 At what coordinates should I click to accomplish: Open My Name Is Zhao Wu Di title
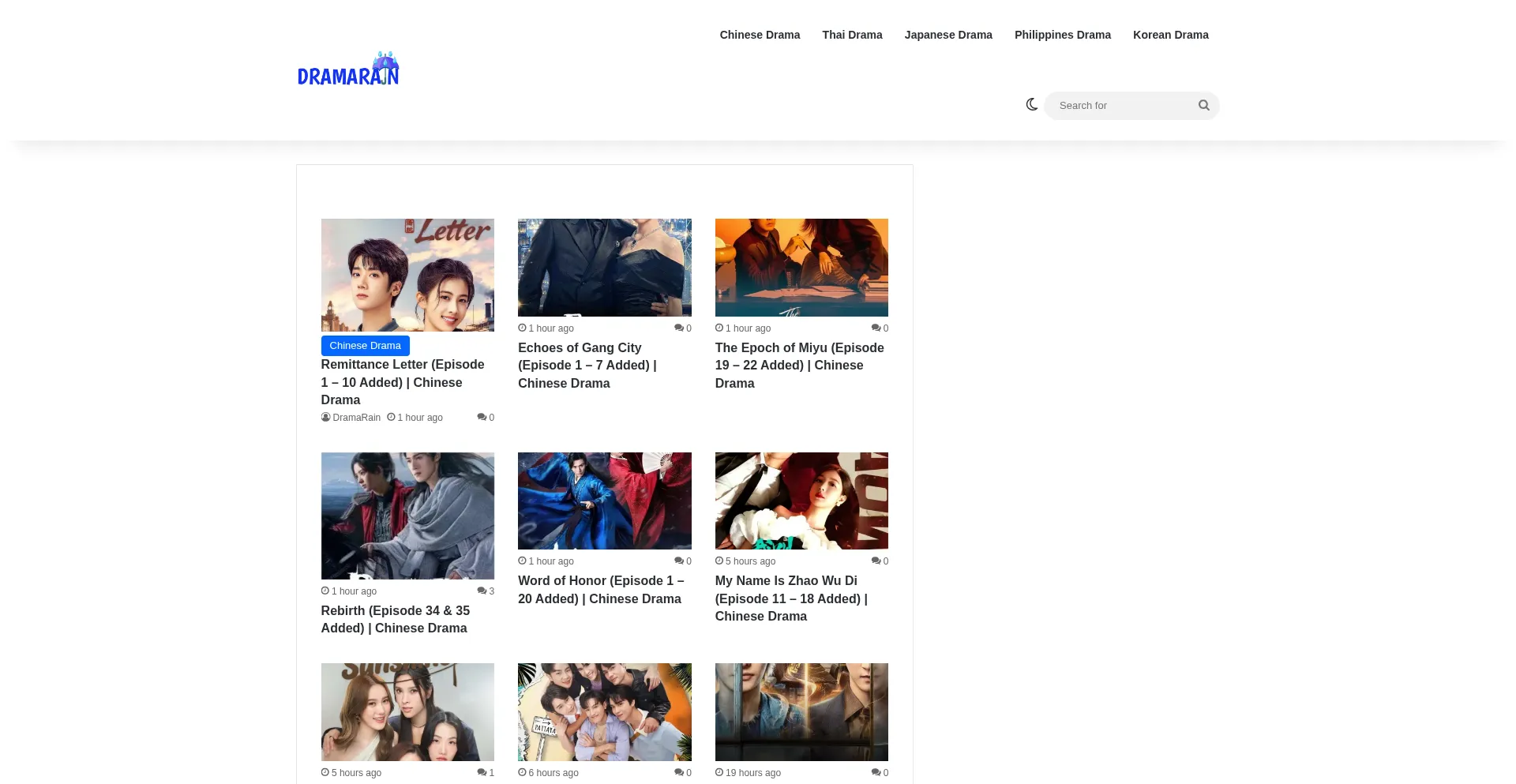[x=791, y=598]
